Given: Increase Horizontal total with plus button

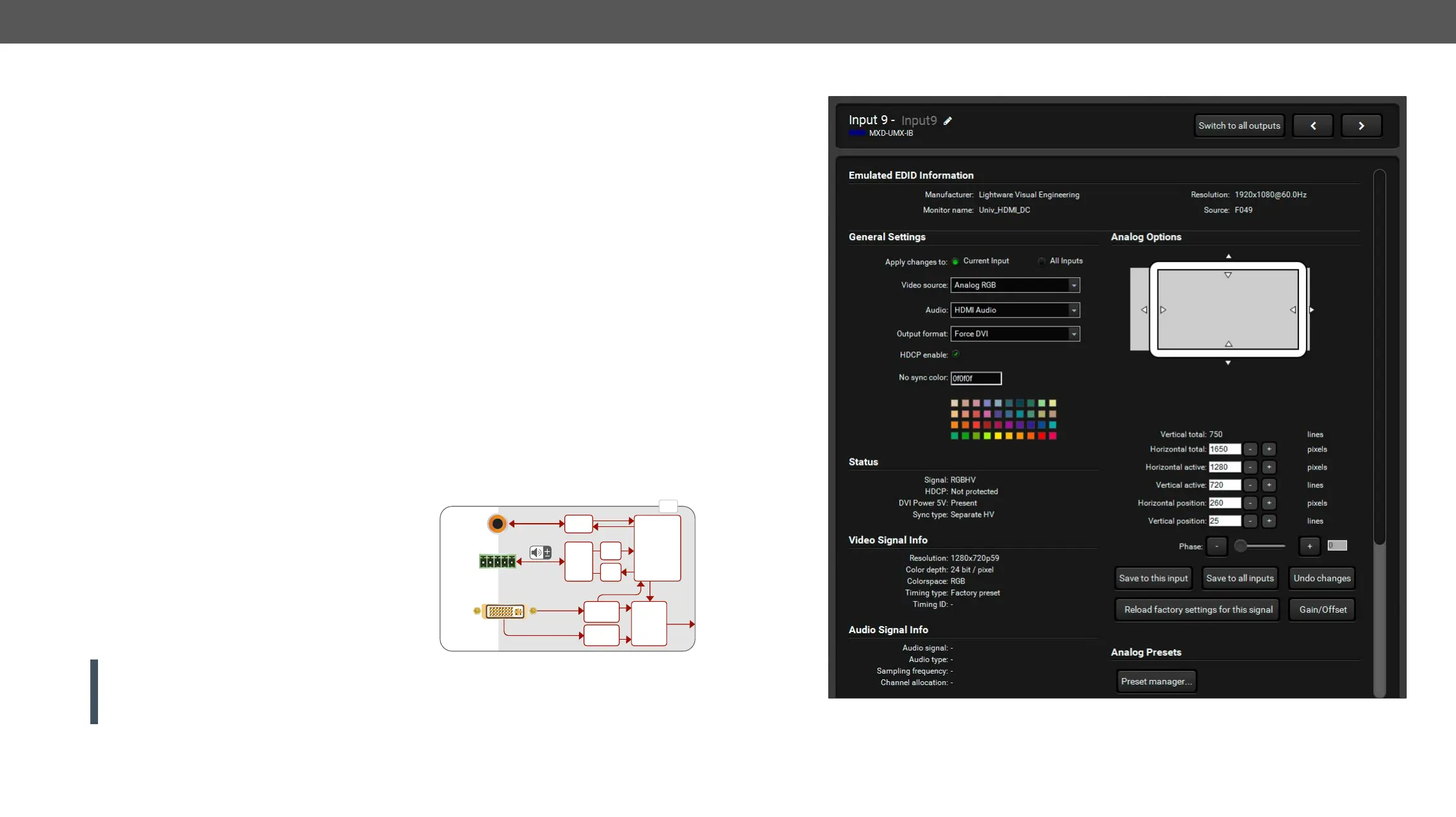Looking at the screenshot, I should (1268, 449).
